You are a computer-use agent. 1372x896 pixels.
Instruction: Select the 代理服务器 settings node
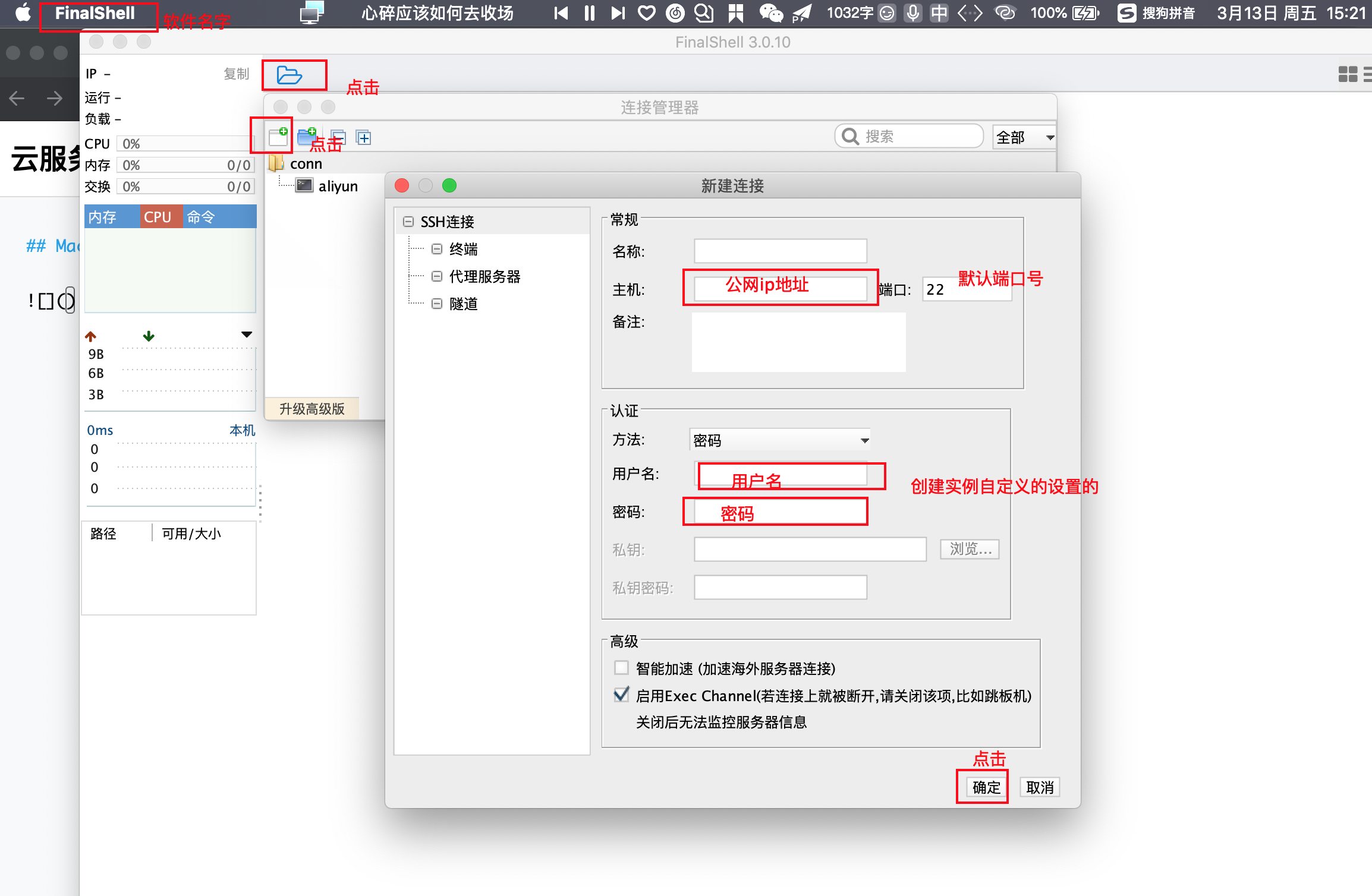pos(484,276)
